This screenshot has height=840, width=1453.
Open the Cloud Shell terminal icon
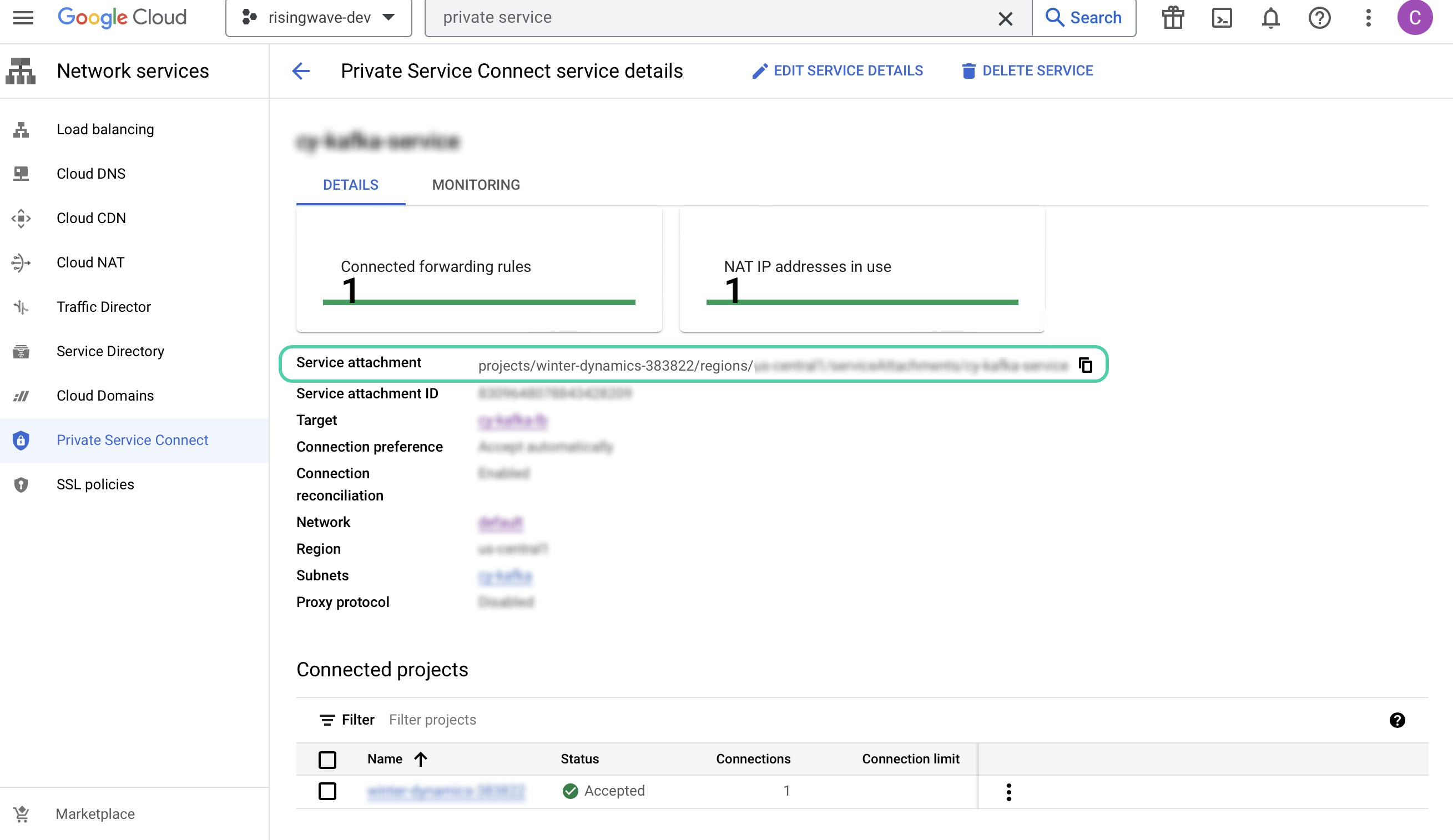[x=1222, y=18]
